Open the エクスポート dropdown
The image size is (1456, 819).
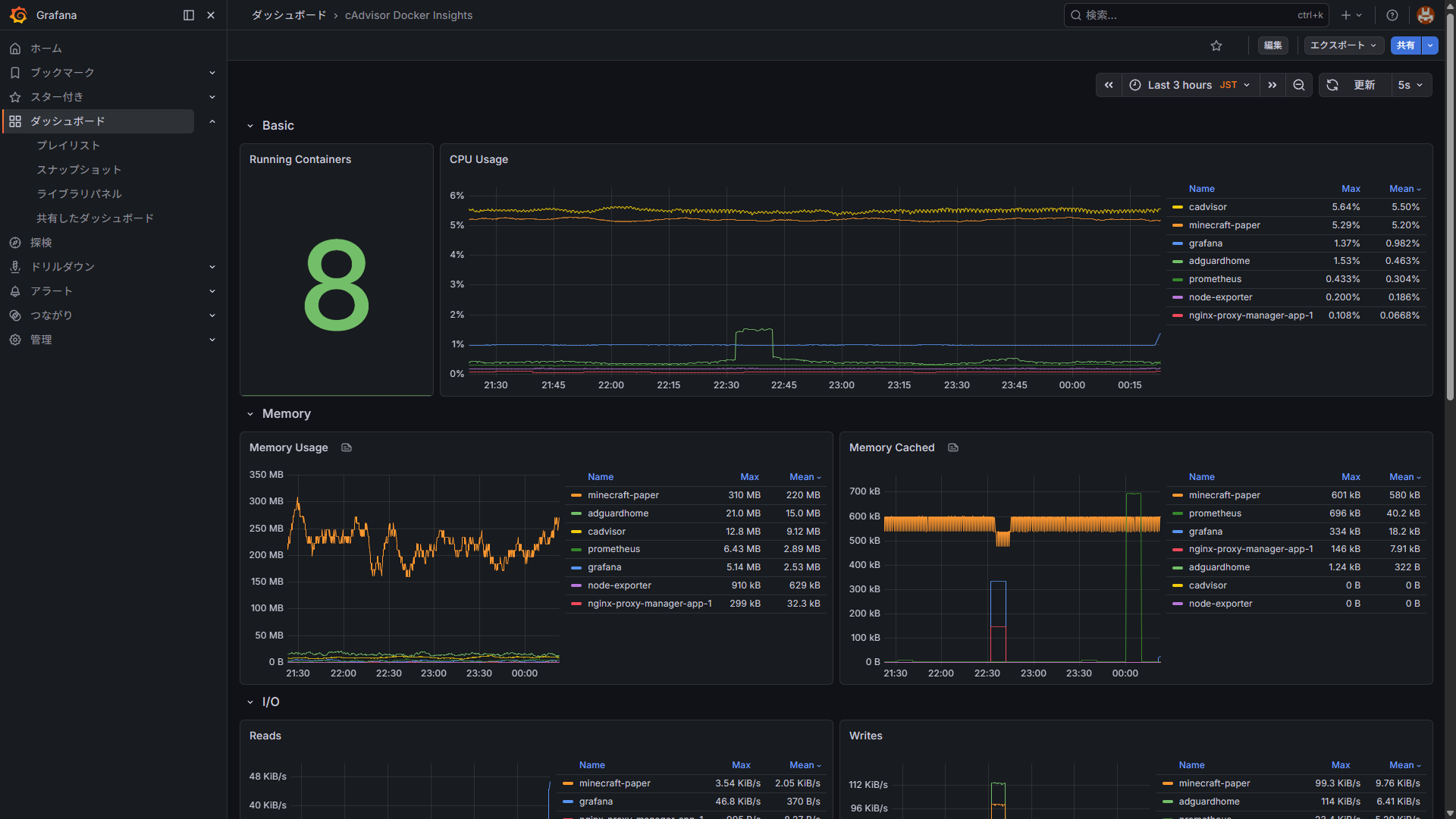1344,45
